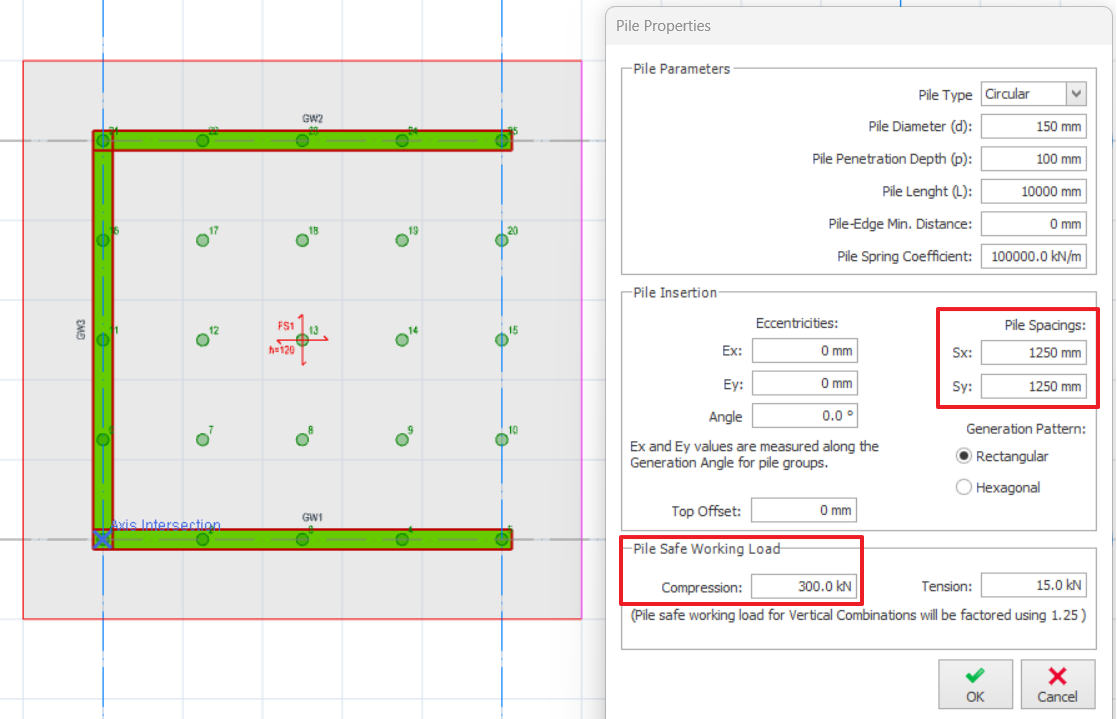Screen dimensions: 1117x719
Task: Click the Axis Intersection snap point
Action: click(x=102, y=540)
